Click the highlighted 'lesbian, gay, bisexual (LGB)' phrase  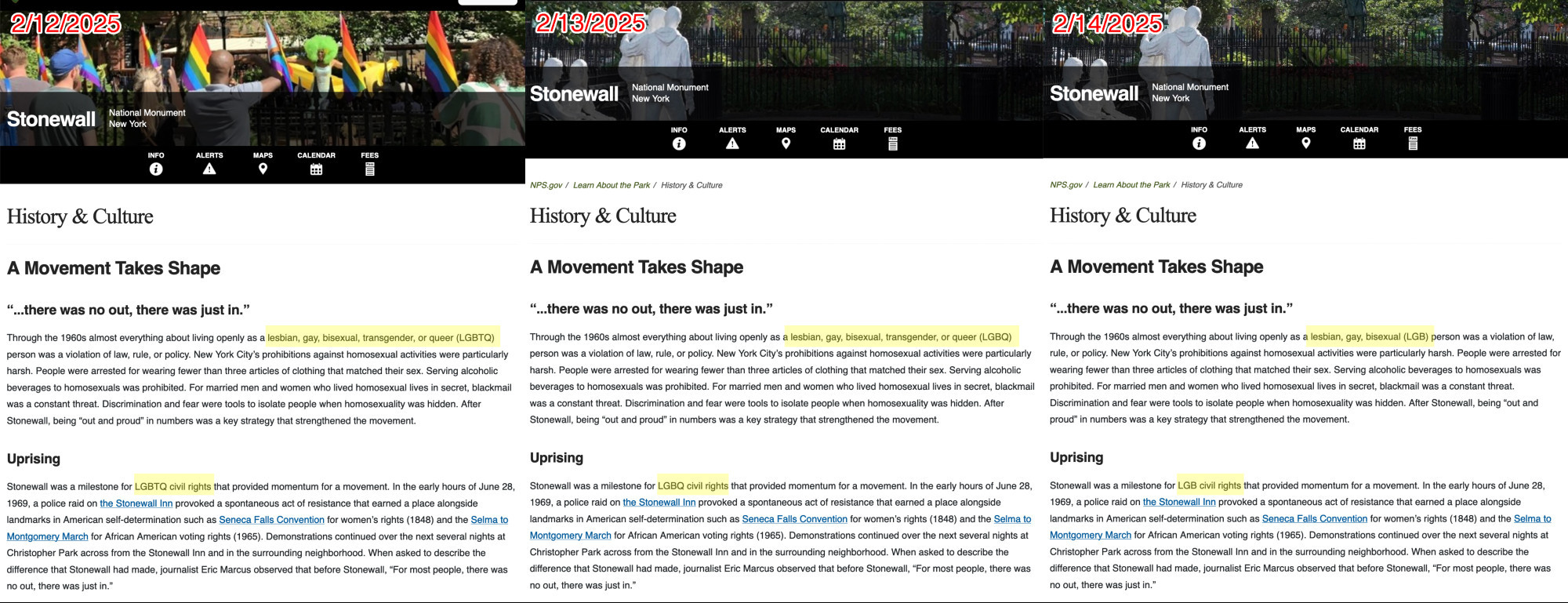(1370, 337)
